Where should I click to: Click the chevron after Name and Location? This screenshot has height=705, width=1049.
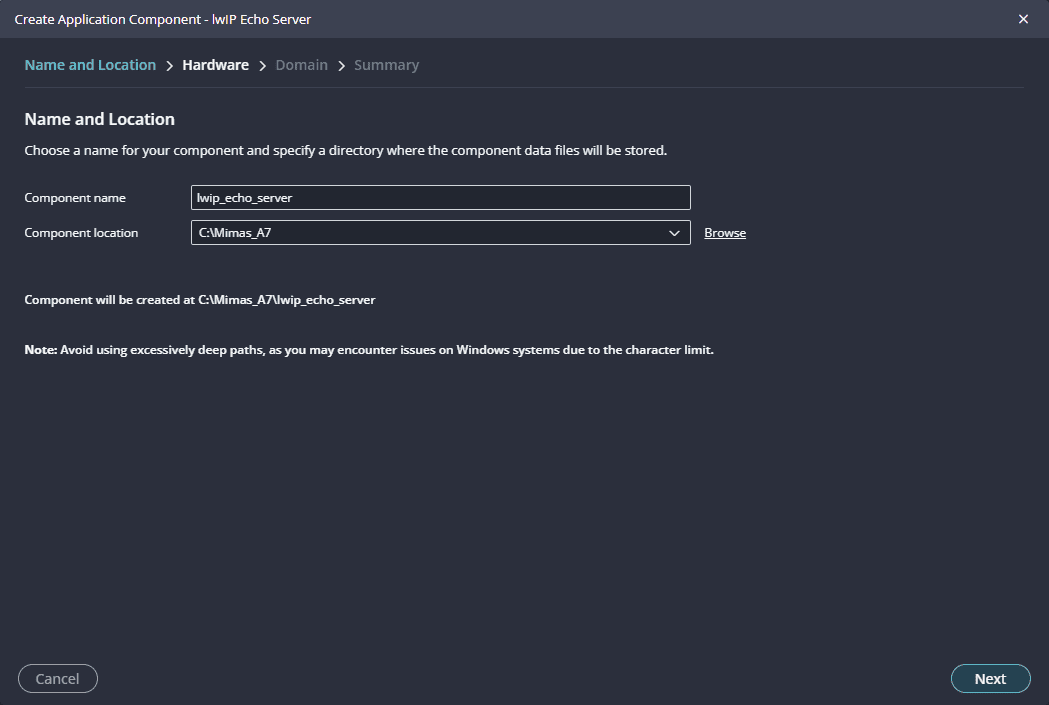pos(169,66)
